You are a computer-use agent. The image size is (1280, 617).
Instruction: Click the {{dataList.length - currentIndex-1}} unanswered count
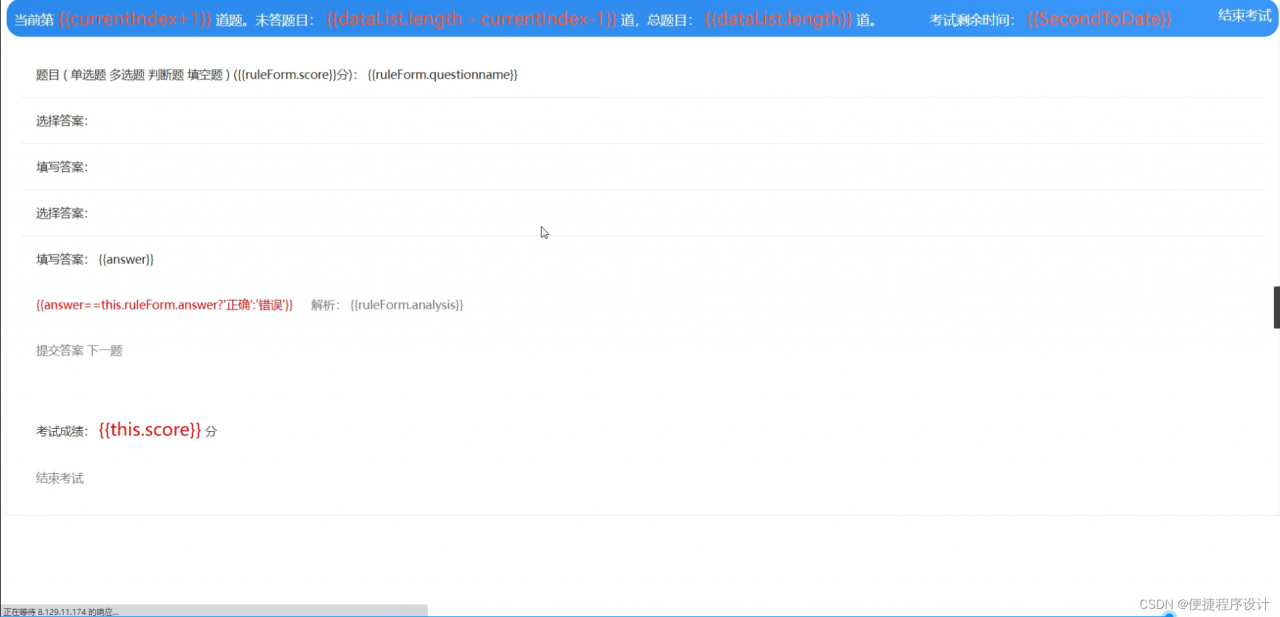click(471, 20)
